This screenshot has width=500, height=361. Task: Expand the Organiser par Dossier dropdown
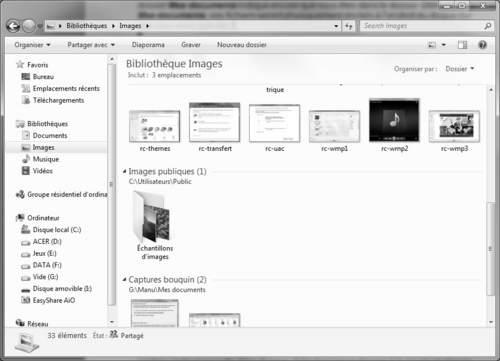[460, 69]
